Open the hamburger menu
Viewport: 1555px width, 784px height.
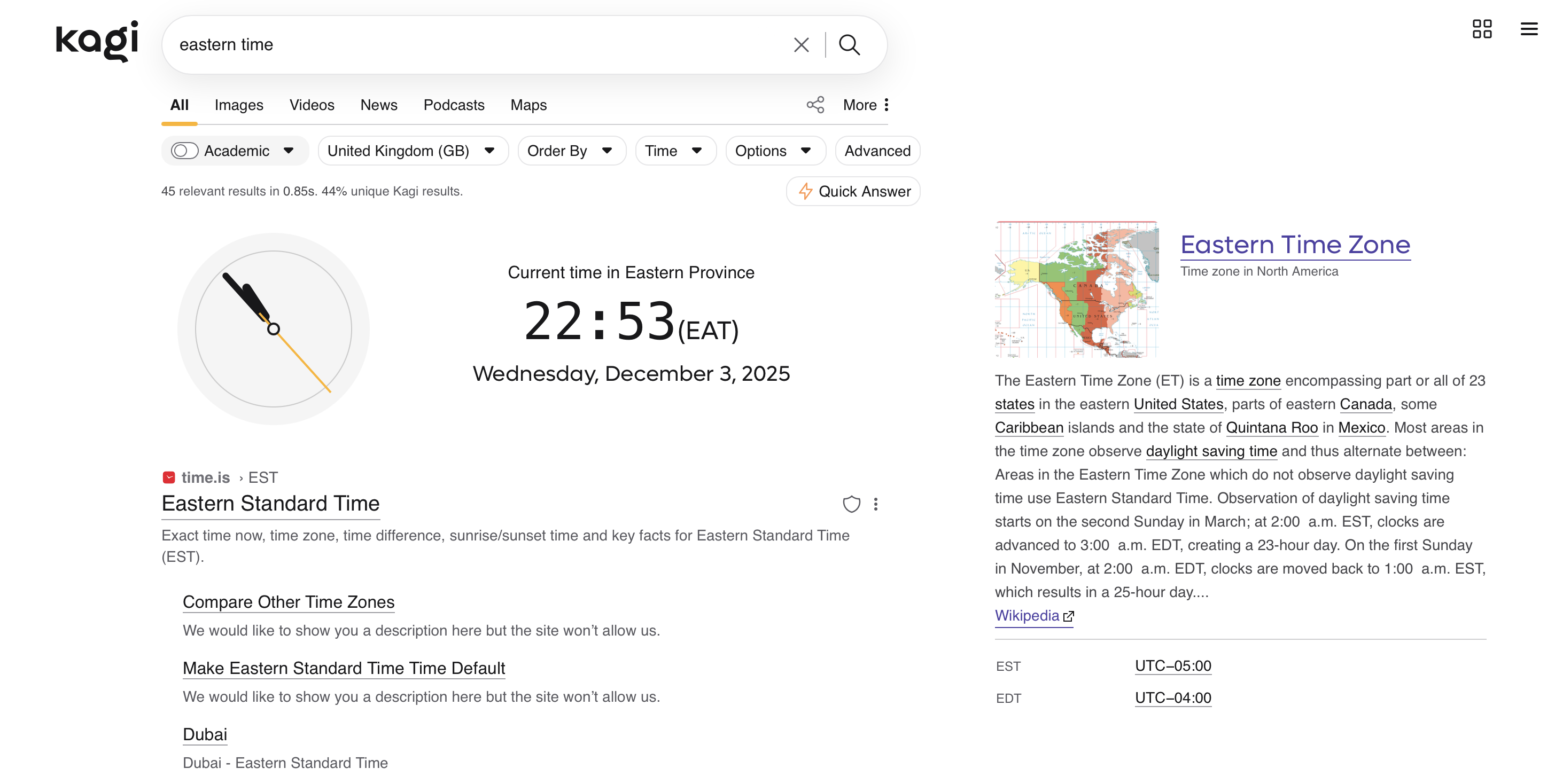tap(1528, 28)
